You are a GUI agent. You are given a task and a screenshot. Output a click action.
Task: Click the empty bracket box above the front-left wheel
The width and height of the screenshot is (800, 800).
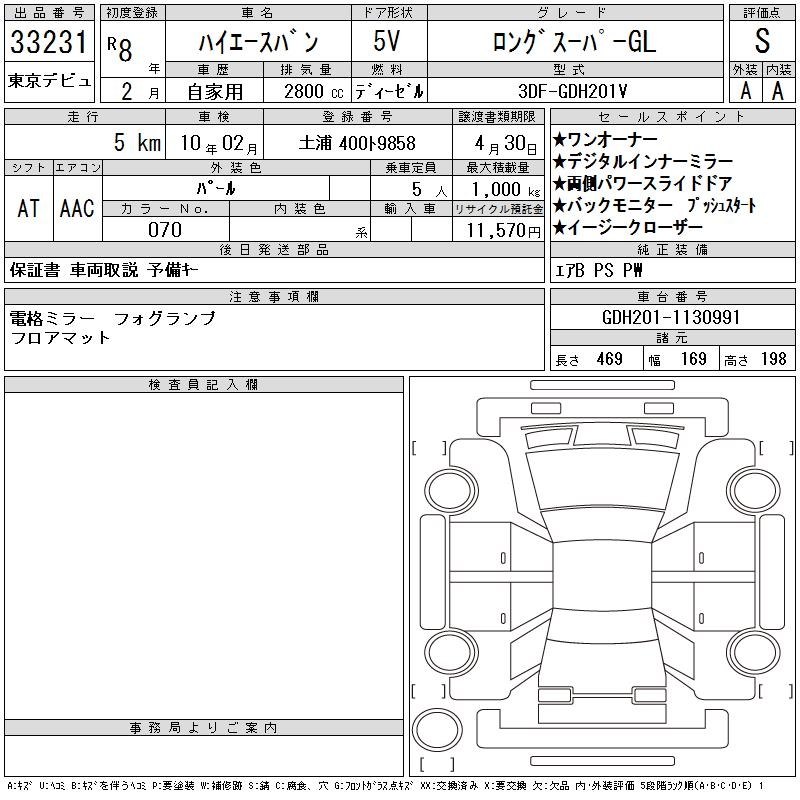pyautogui.click(x=430, y=447)
